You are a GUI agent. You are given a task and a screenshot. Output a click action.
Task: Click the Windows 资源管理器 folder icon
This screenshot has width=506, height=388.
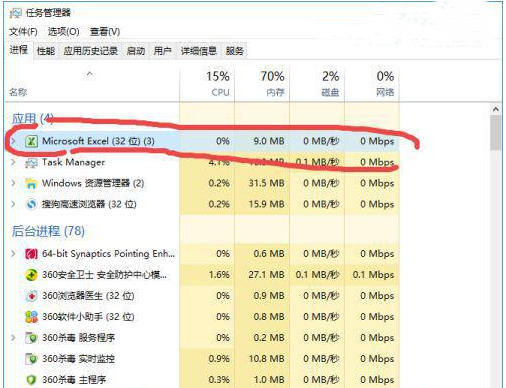[x=31, y=183]
